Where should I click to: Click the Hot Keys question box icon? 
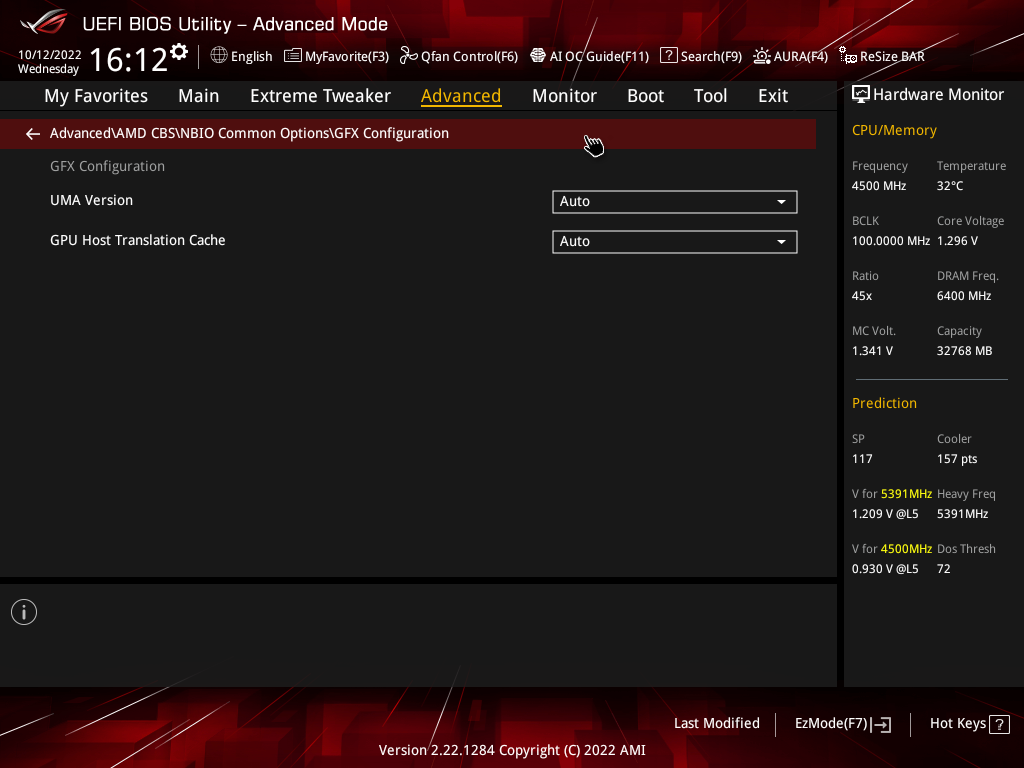point(999,724)
